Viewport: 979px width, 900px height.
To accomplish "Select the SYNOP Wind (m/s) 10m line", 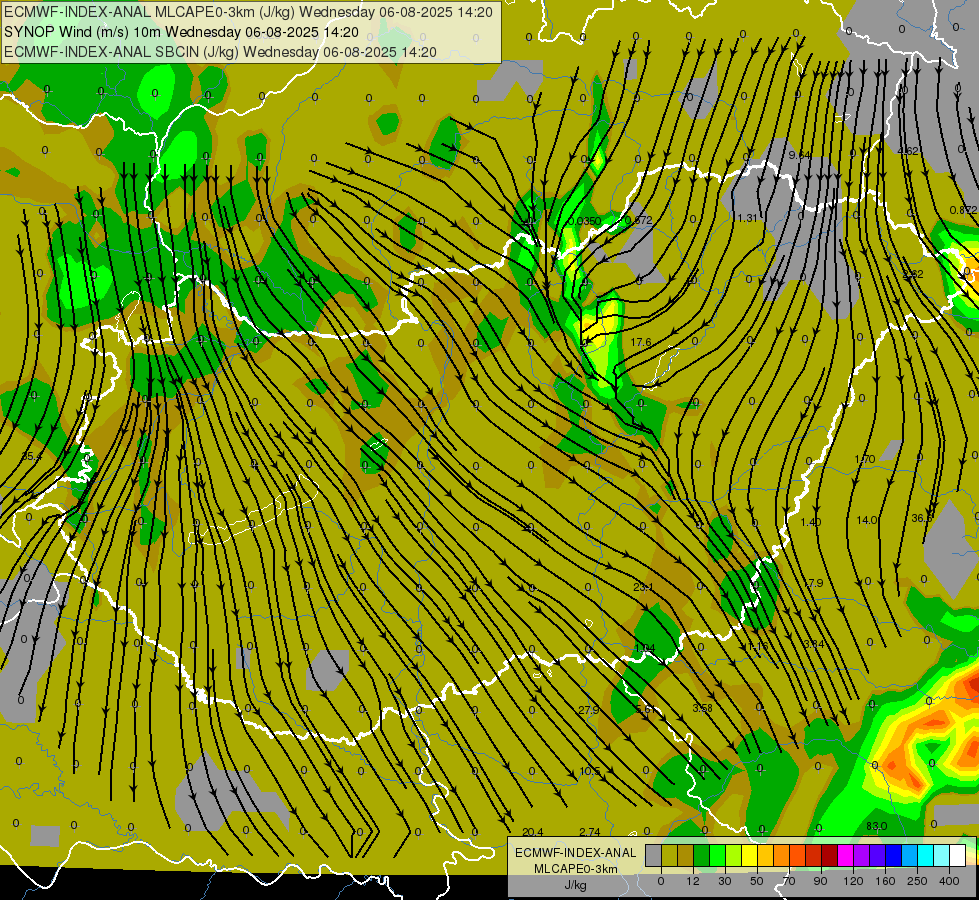I will pos(181,32).
